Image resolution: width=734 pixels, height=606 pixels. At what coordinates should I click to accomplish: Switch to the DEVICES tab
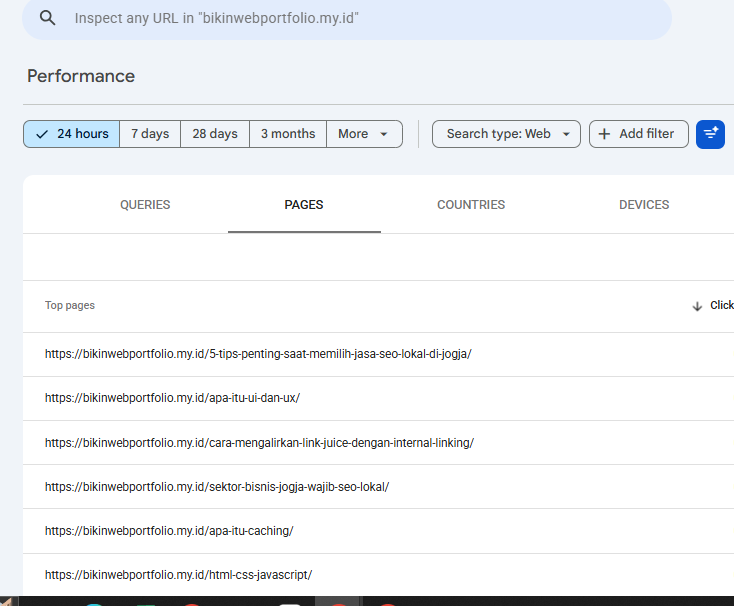tap(644, 205)
